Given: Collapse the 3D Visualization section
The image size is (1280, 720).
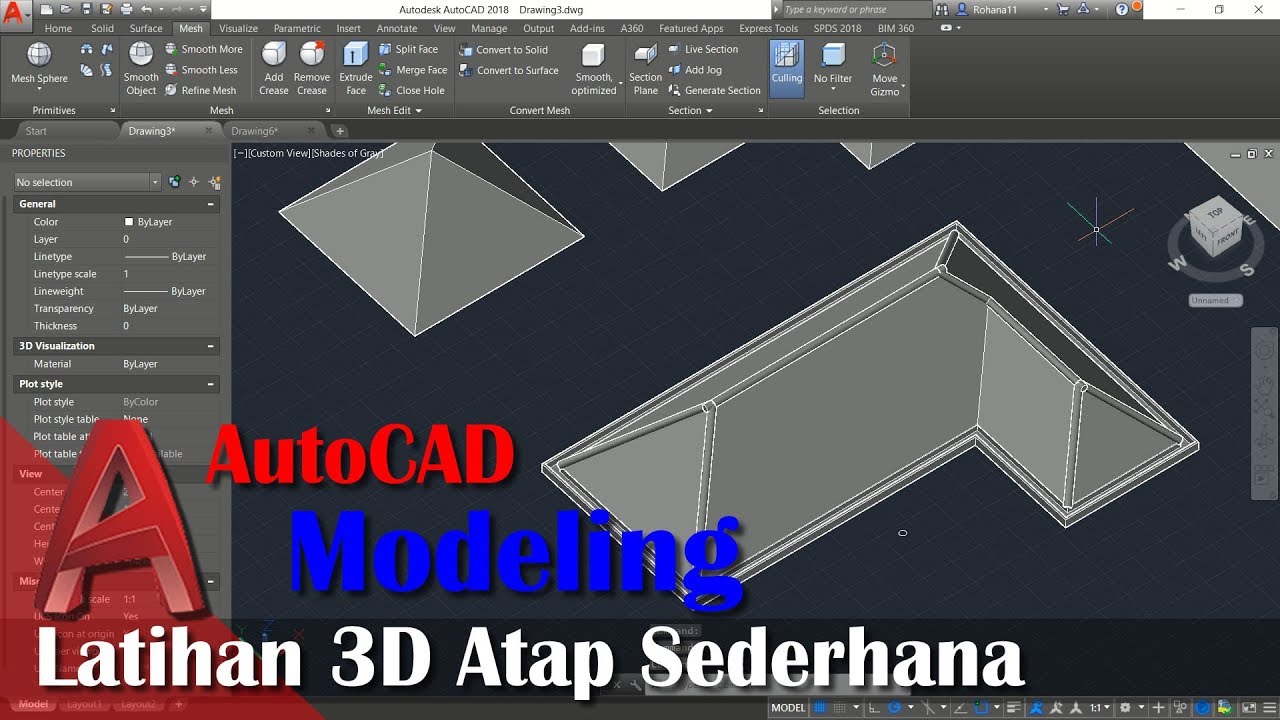Looking at the screenshot, I should click(210, 346).
